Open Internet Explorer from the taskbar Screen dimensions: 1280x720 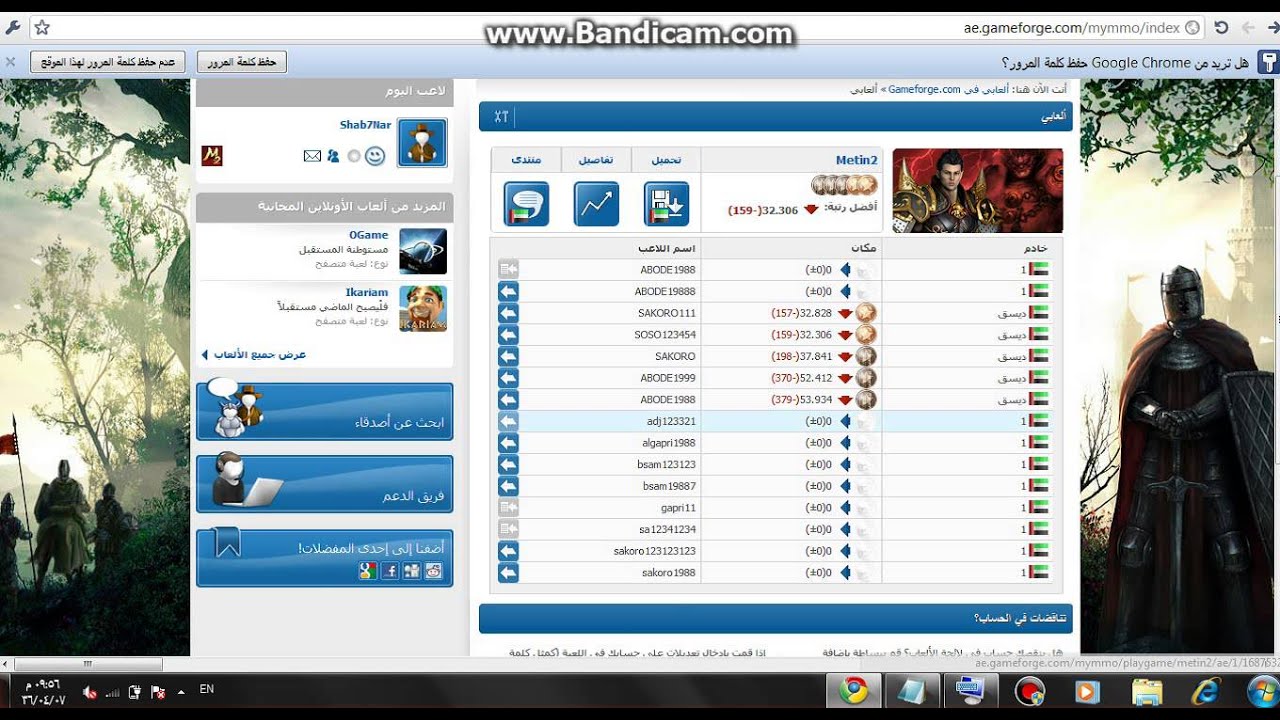tap(1205, 691)
